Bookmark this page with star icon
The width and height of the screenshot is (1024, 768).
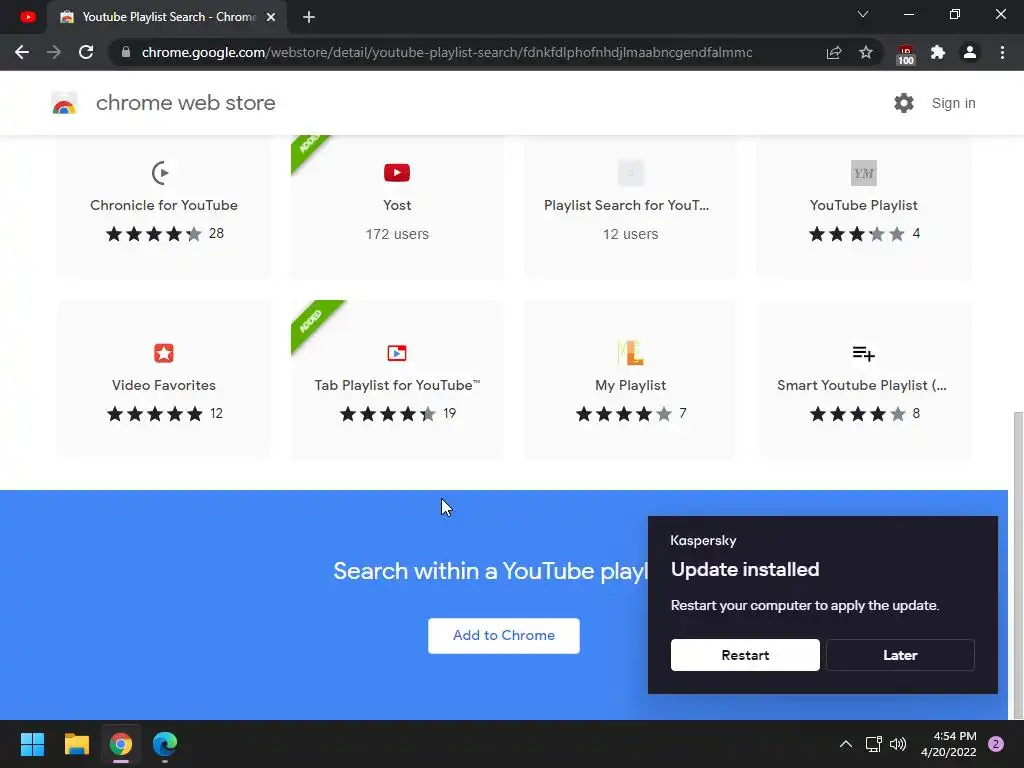[866, 52]
